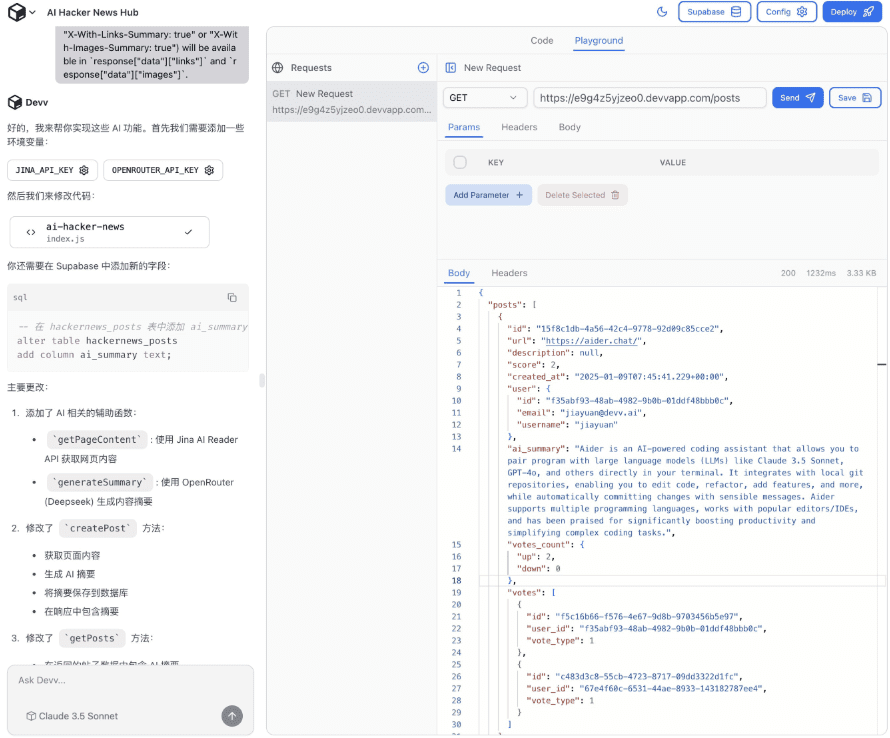Open the Supabase database settings
The width and height of the screenshot is (890, 738).
point(714,12)
